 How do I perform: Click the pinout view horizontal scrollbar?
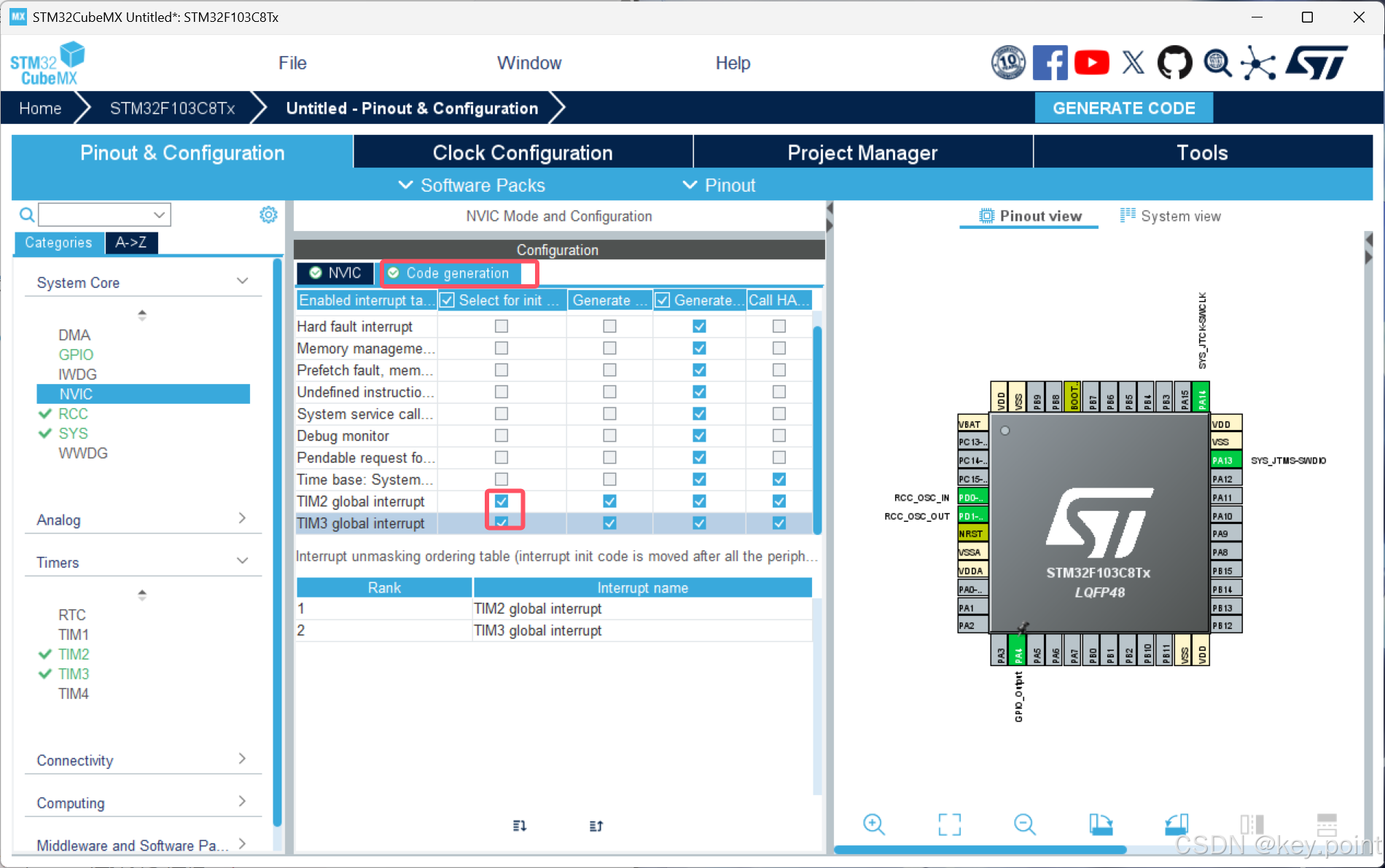point(980,850)
